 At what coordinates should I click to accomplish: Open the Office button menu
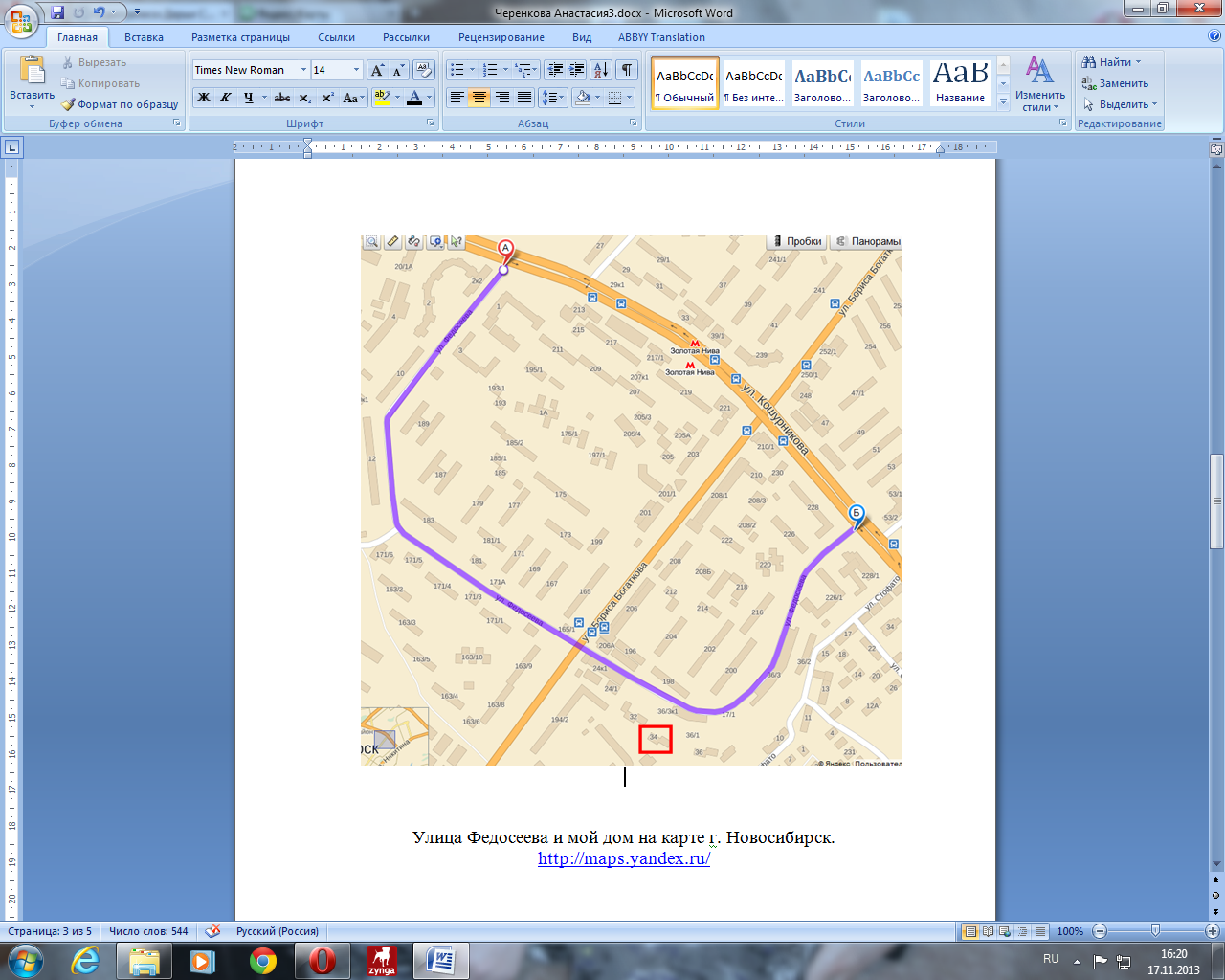coord(21,19)
